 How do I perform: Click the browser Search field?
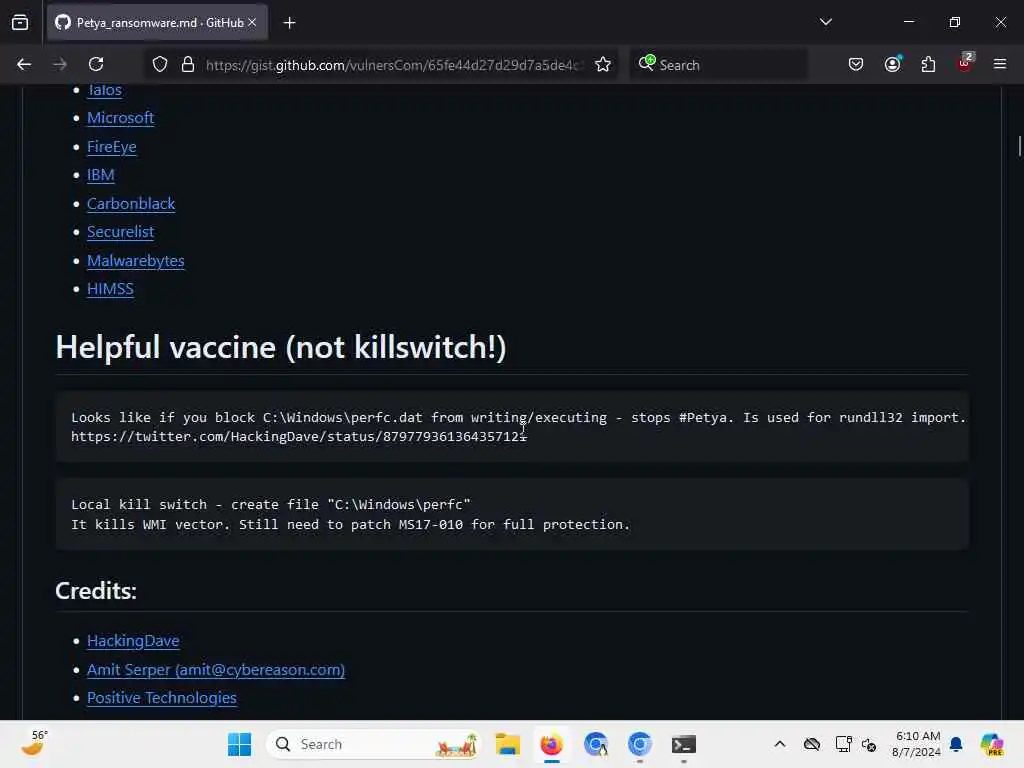[718, 65]
